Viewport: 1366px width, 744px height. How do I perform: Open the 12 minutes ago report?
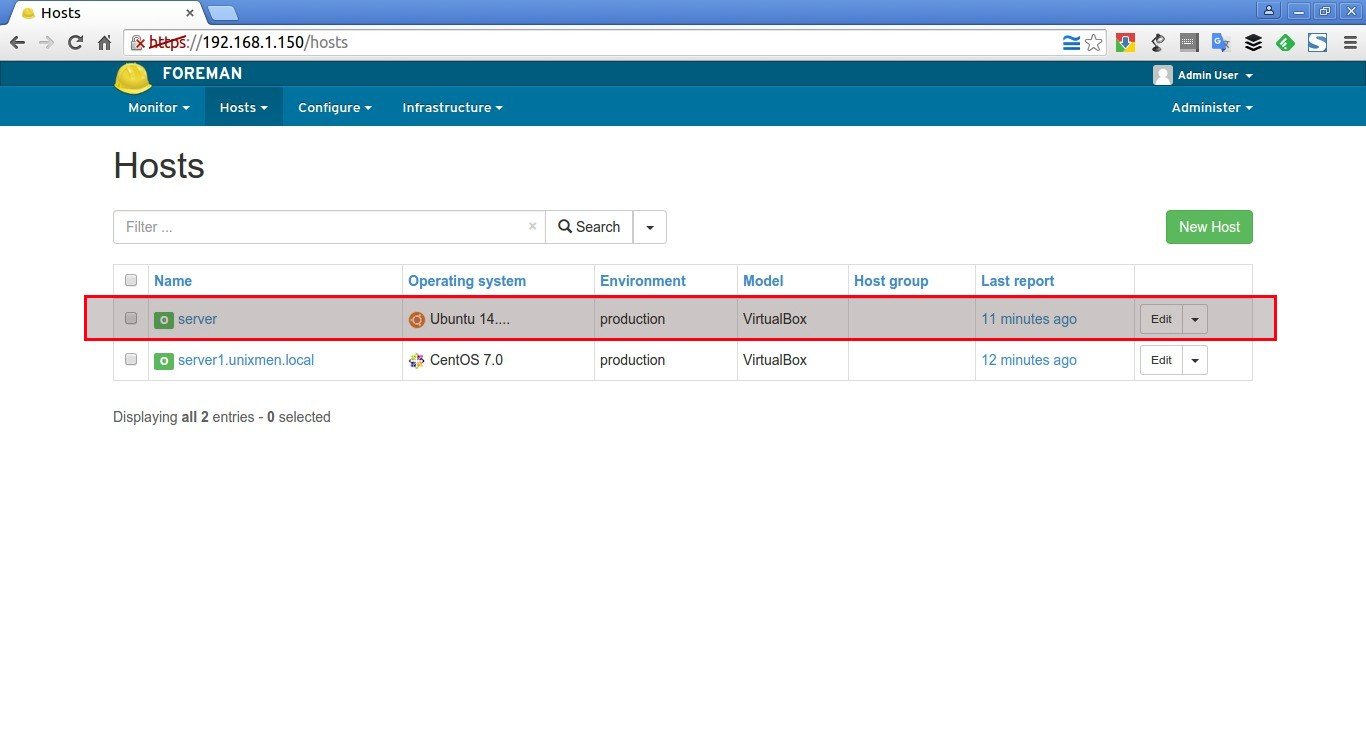[1029, 360]
